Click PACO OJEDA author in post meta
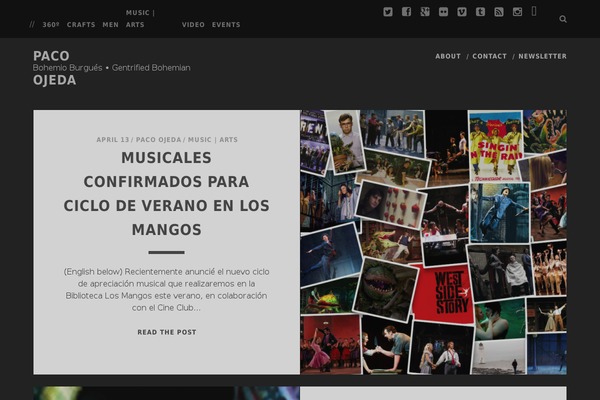Viewport: 600px width, 400px height. (x=158, y=140)
